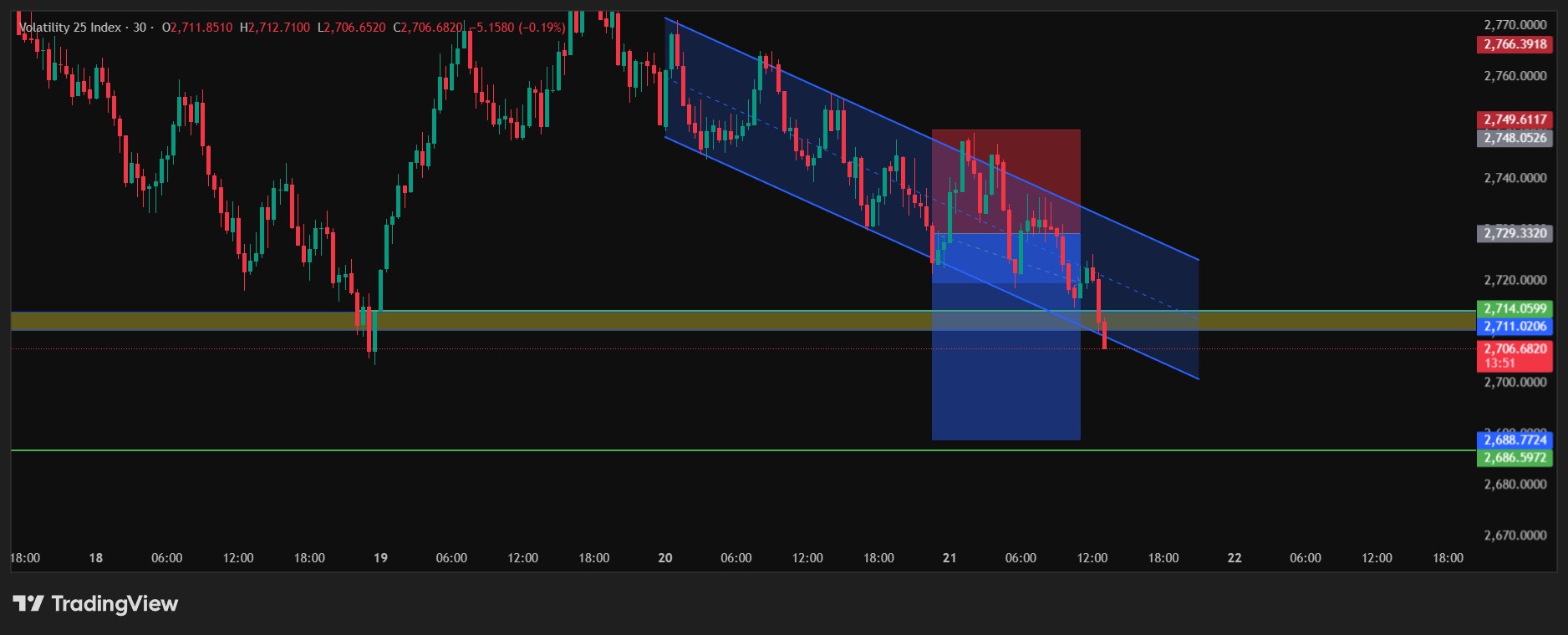Select the red 2,749.6117 stop price tag

(1515, 119)
